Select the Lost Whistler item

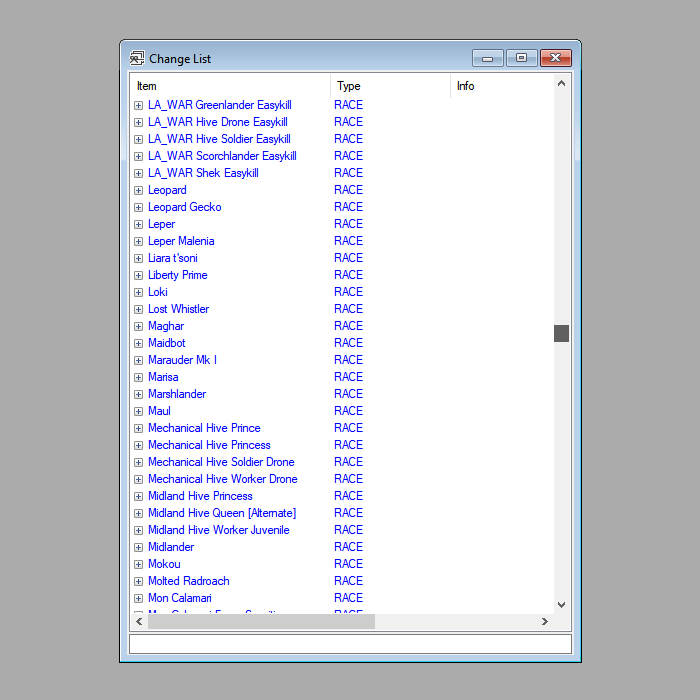tap(178, 309)
